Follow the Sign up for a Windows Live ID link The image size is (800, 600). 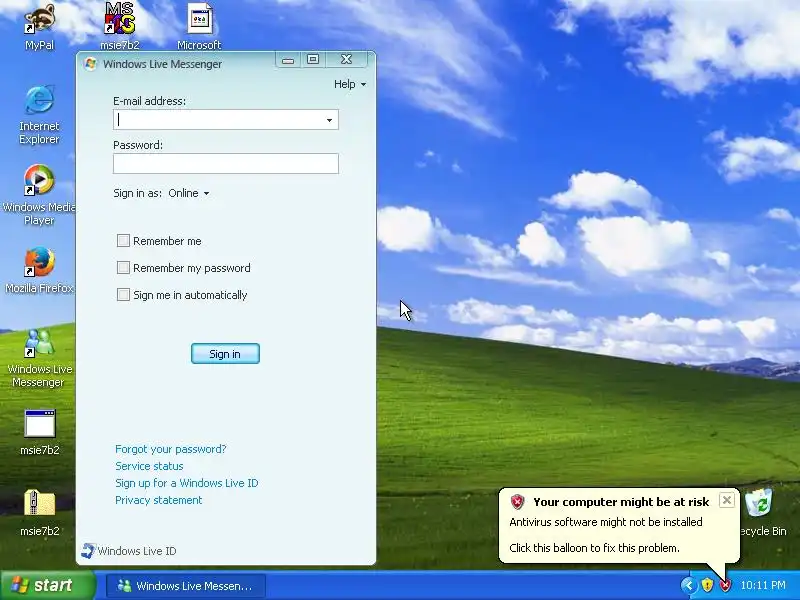(x=187, y=483)
